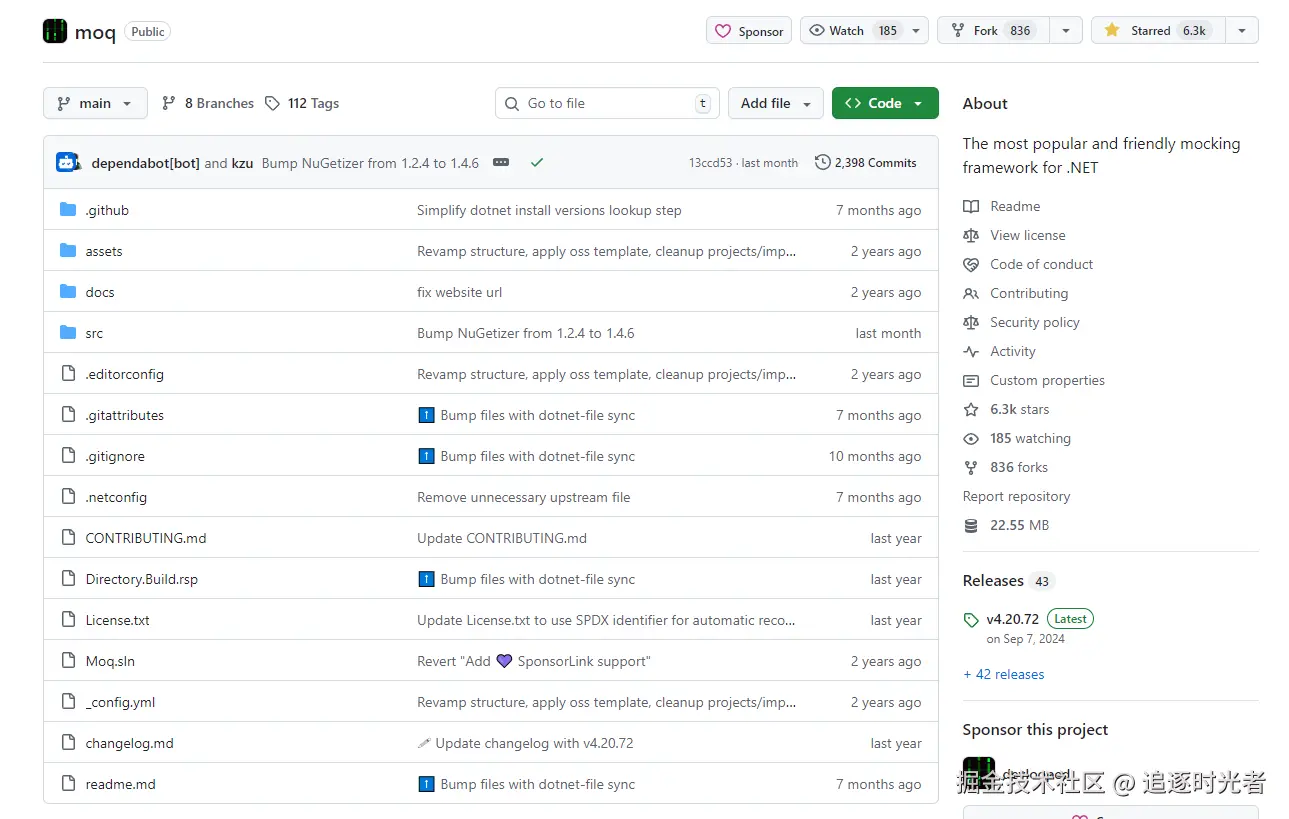
Task: Click the file icon beside License.txt
Action: [x=68, y=619]
